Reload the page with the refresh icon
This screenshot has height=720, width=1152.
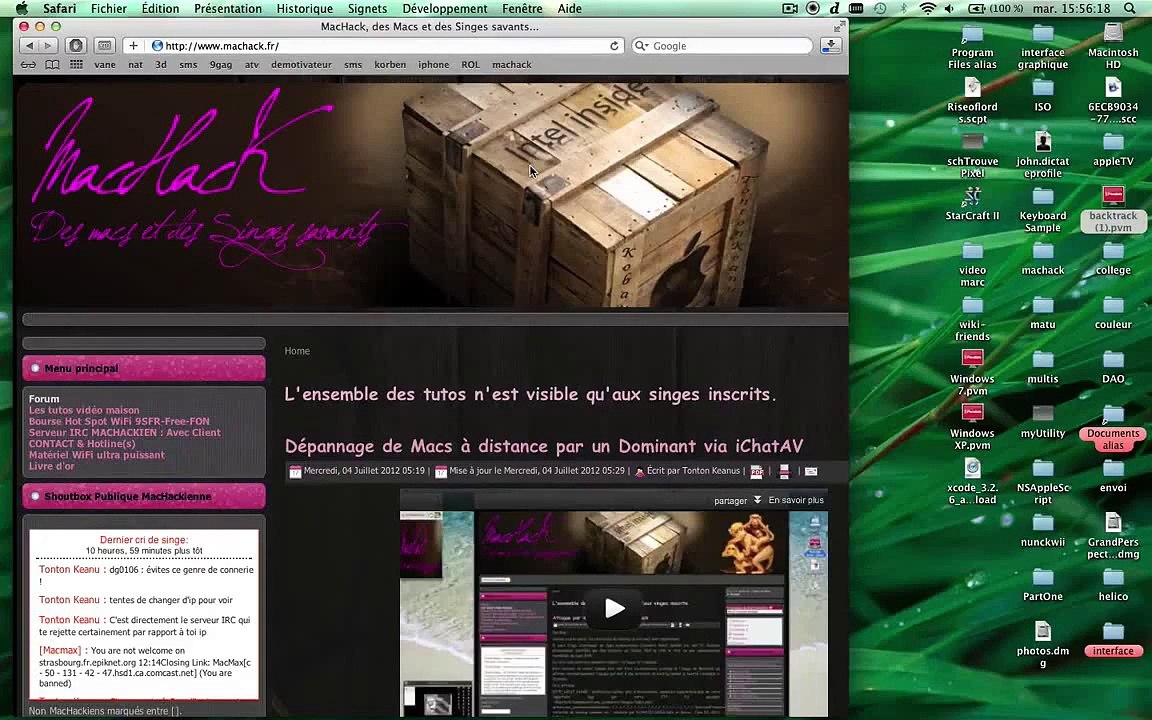coord(614,46)
